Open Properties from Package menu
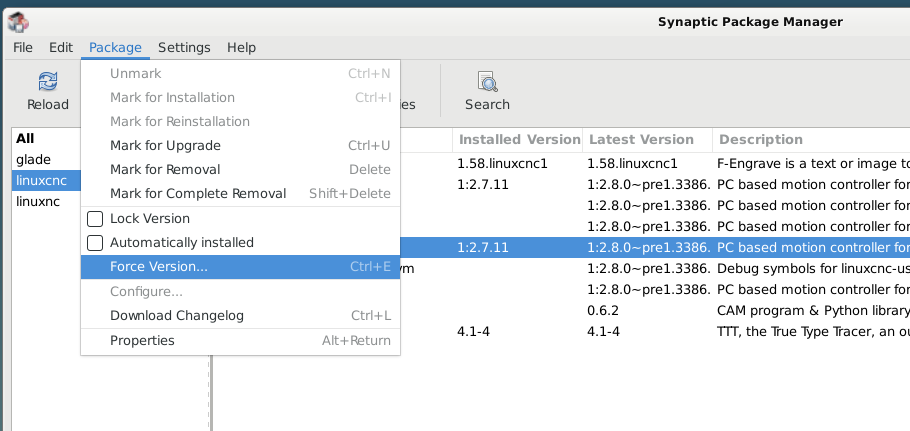 click(240, 341)
